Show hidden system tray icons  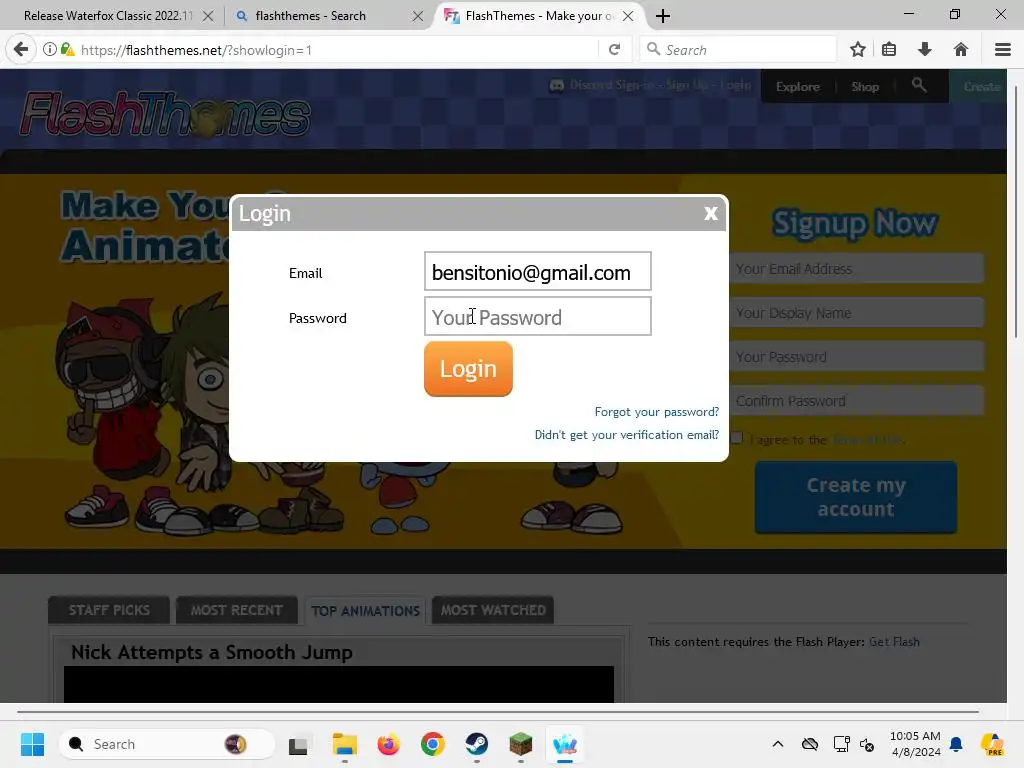coord(778,744)
